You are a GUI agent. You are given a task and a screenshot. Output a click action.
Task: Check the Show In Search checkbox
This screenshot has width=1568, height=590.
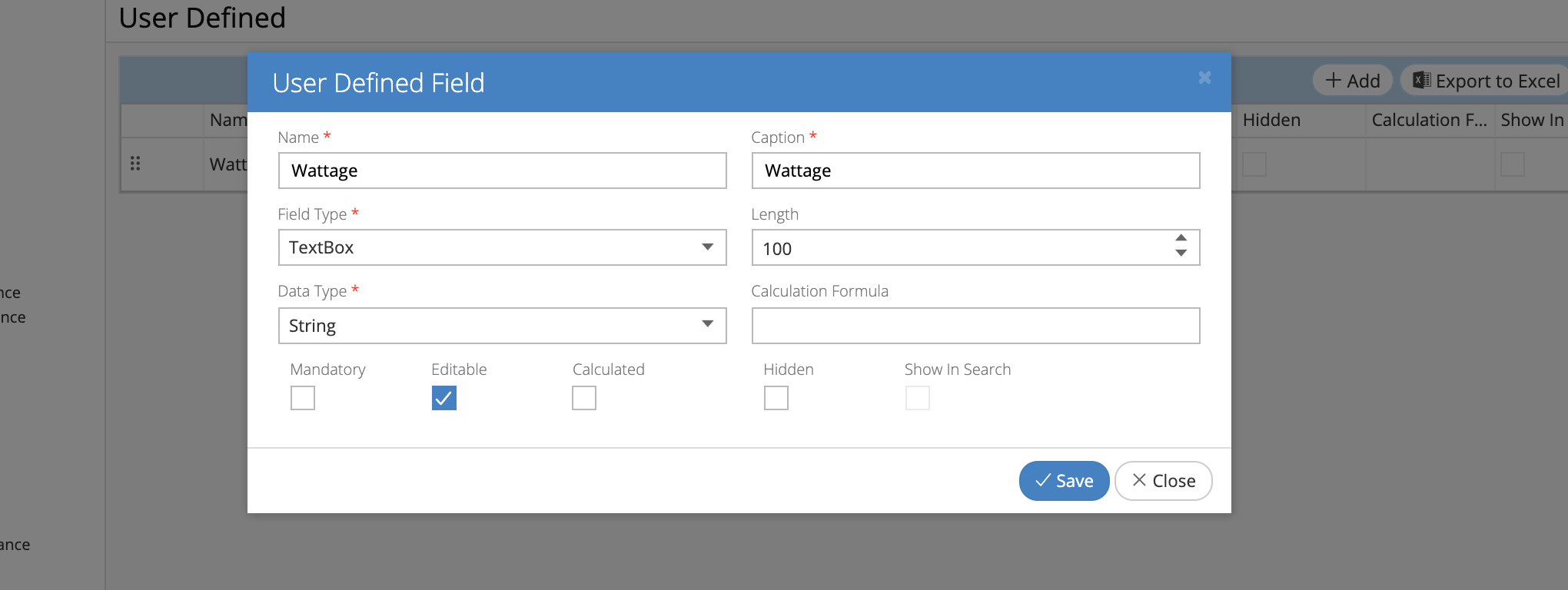click(x=918, y=398)
